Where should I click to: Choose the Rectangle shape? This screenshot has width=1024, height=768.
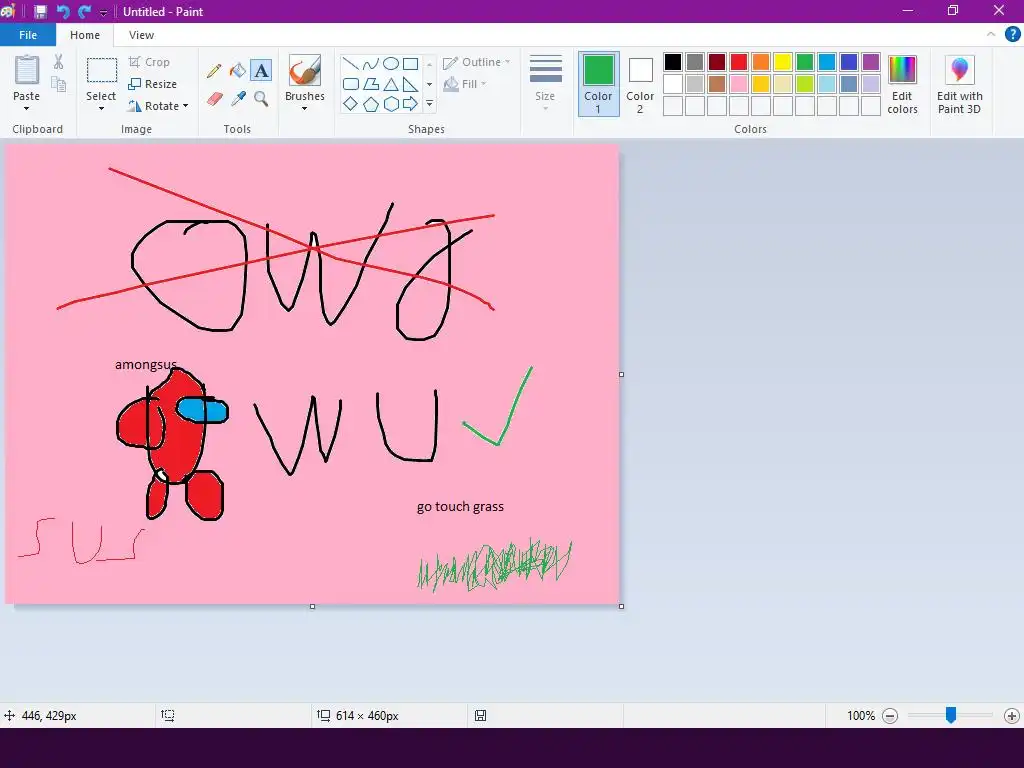click(x=410, y=63)
